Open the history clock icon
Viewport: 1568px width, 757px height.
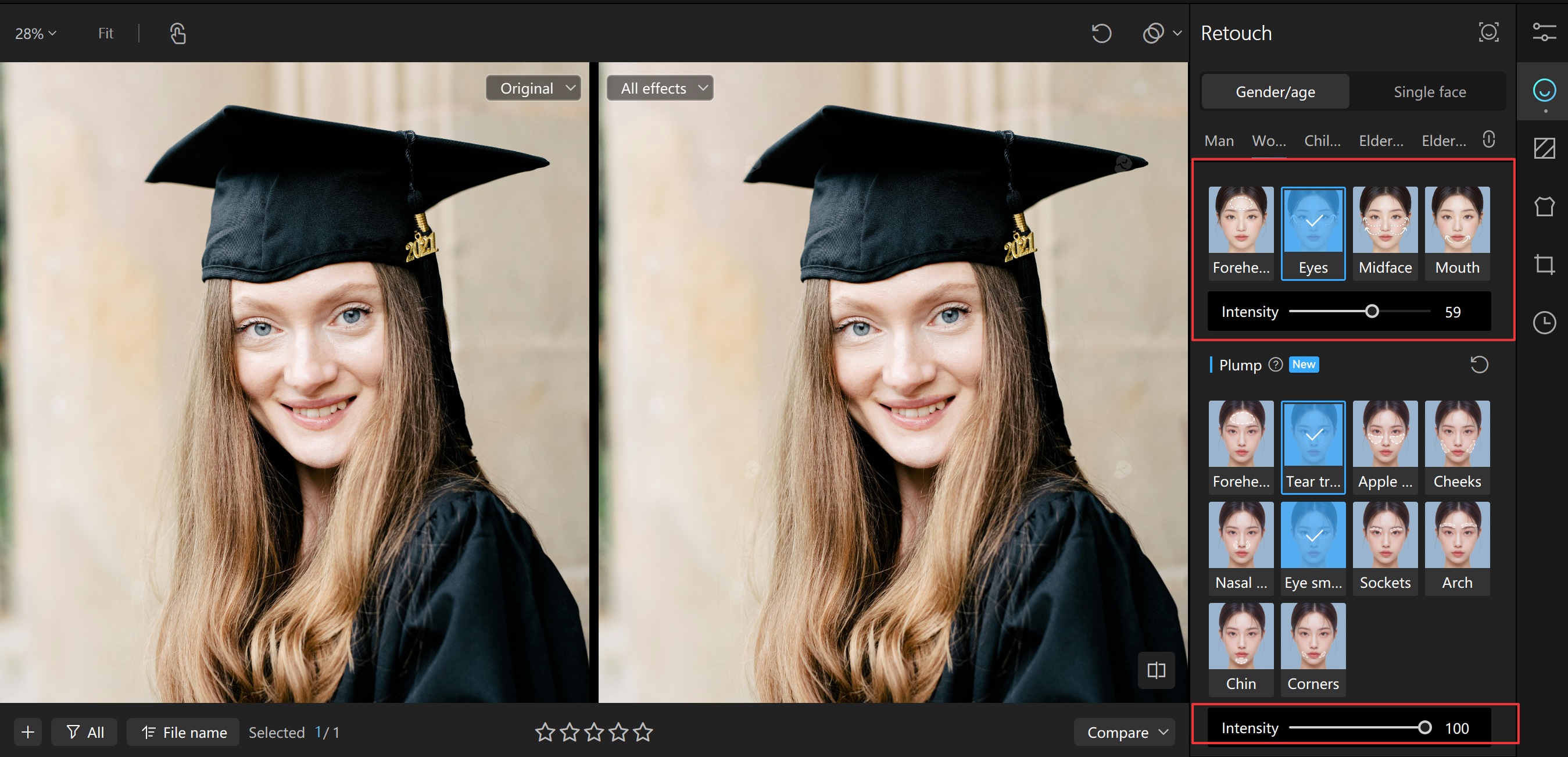(x=1544, y=322)
